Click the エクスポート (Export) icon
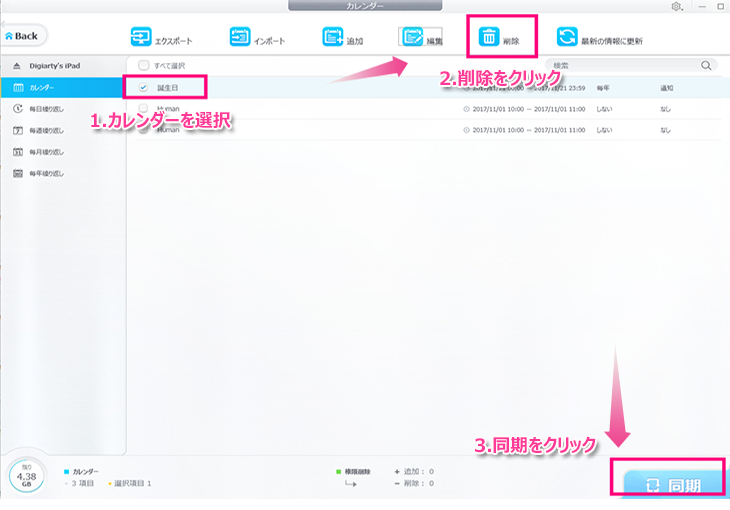Viewport: 730px width, 510px height. click(141, 37)
